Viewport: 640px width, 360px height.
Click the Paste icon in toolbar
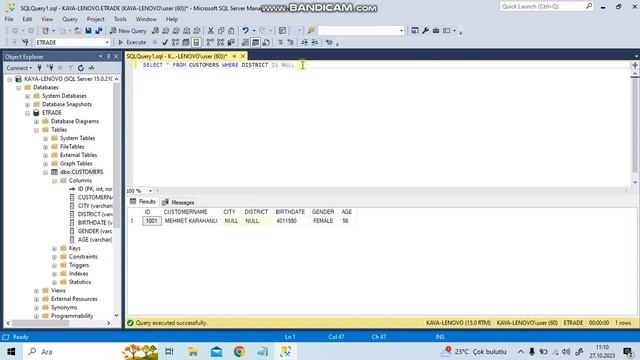(x=231, y=31)
